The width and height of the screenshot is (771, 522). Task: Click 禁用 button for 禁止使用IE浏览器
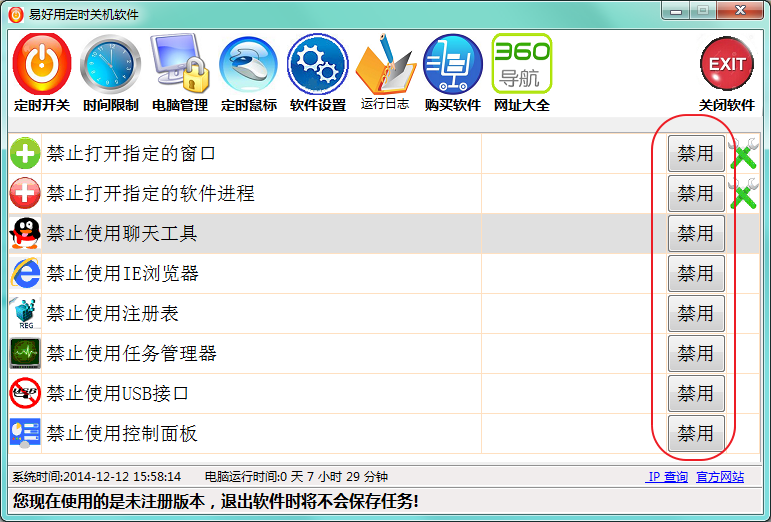tap(696, 273)
